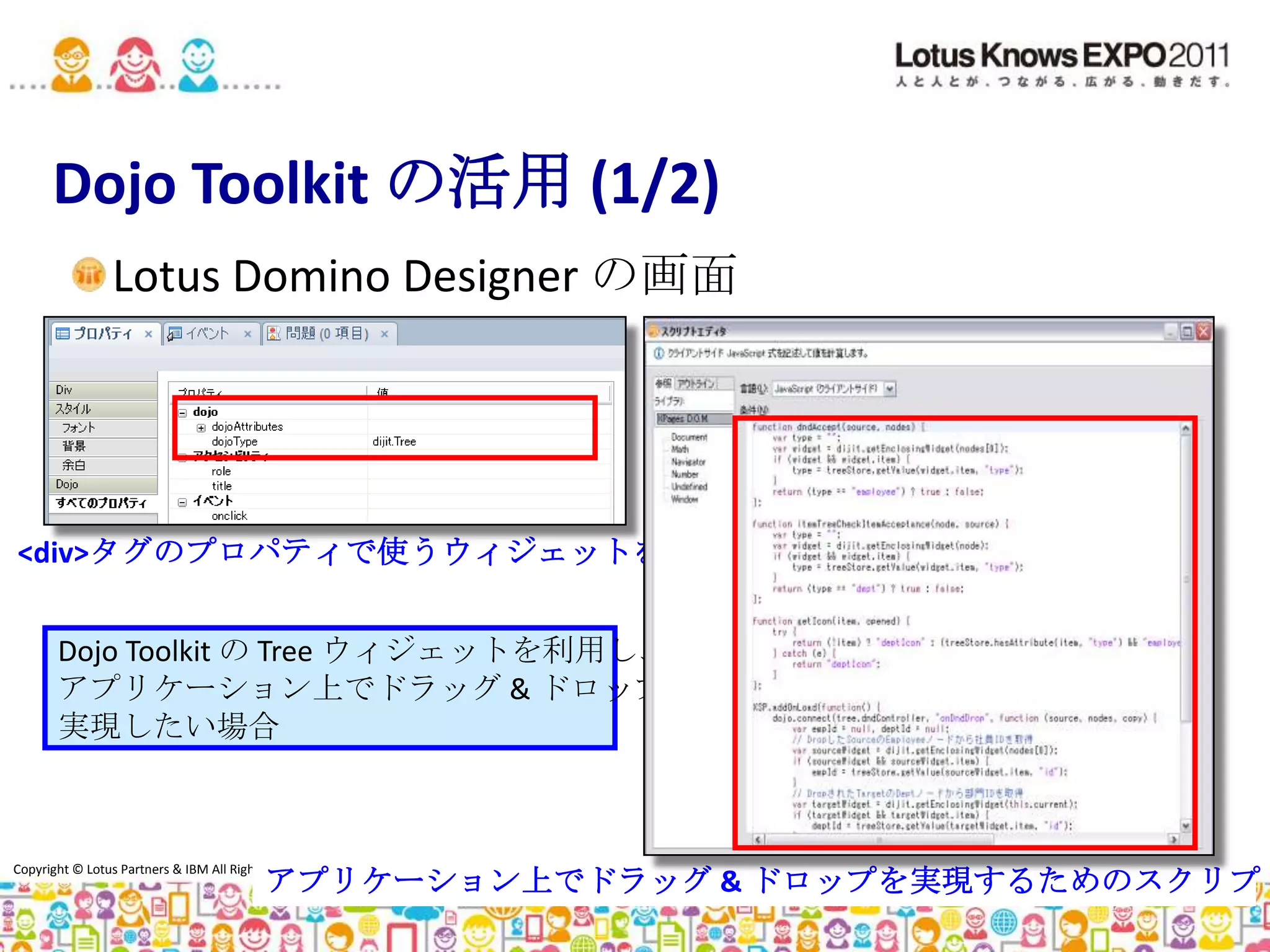
Task: Minimize the Script Editor window
Action: coord(1170,332)
